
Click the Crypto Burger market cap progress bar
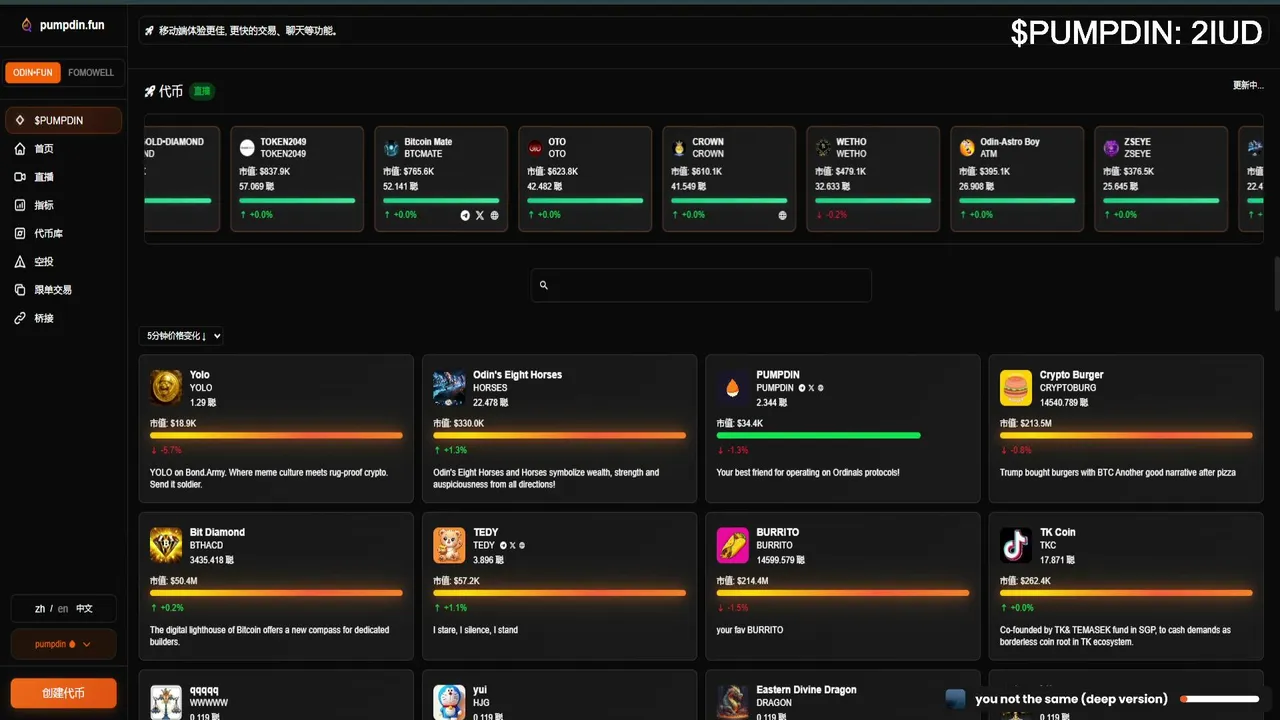tap(1126, 436)
